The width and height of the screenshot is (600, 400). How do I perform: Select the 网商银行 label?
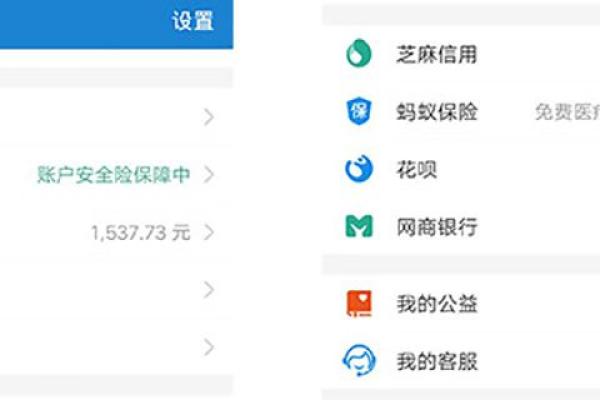[437, 227]
